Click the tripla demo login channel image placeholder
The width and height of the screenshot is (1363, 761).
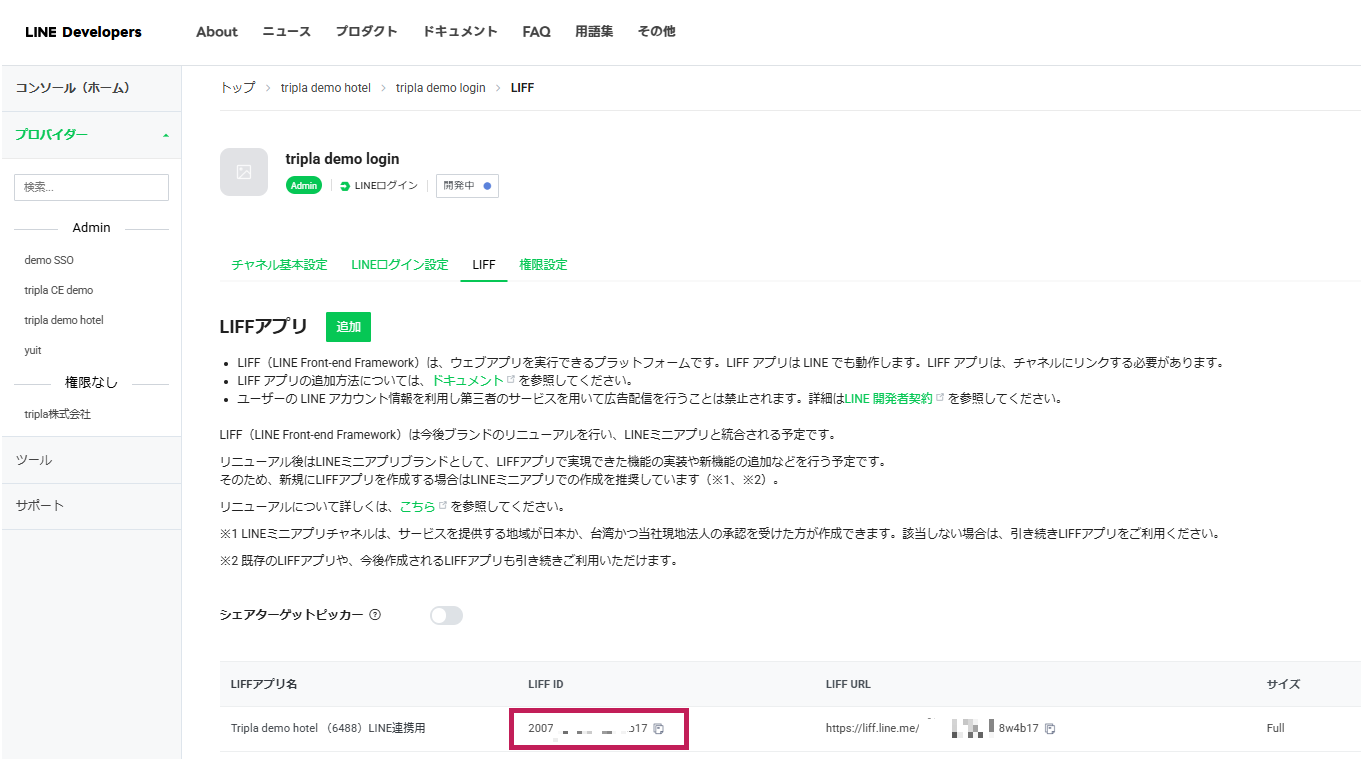(244, 172)
